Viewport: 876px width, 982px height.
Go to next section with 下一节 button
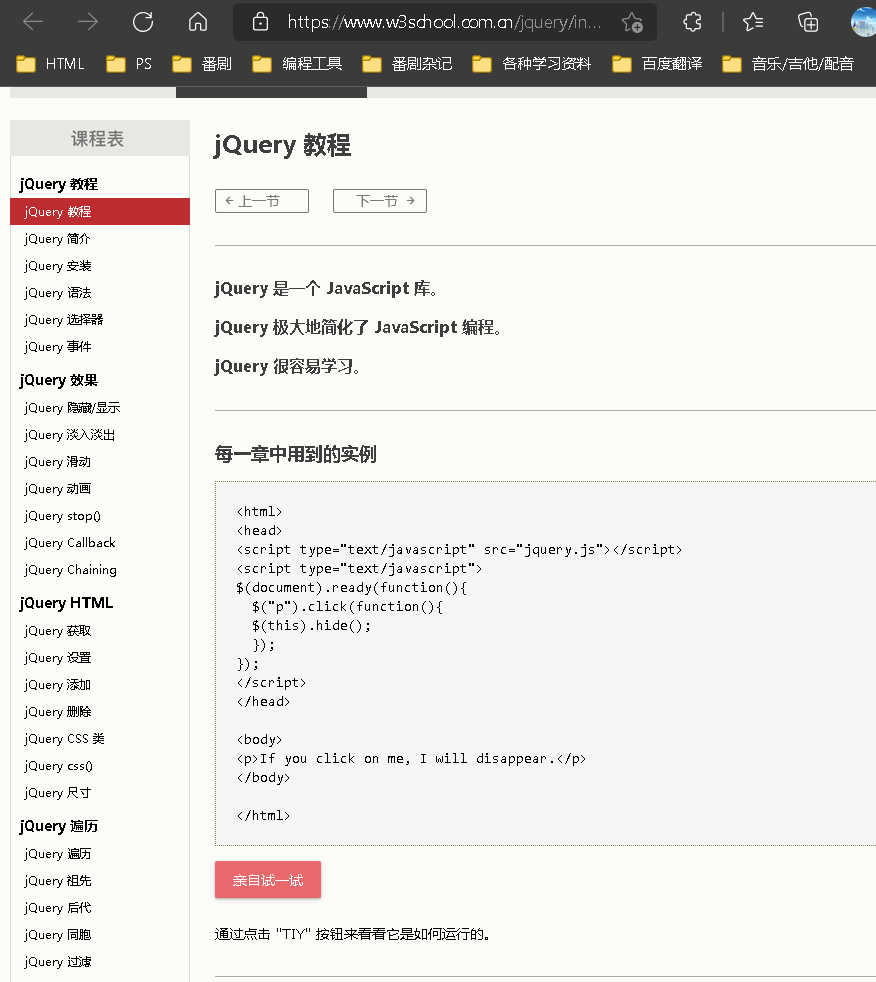(x=379, y=201)
